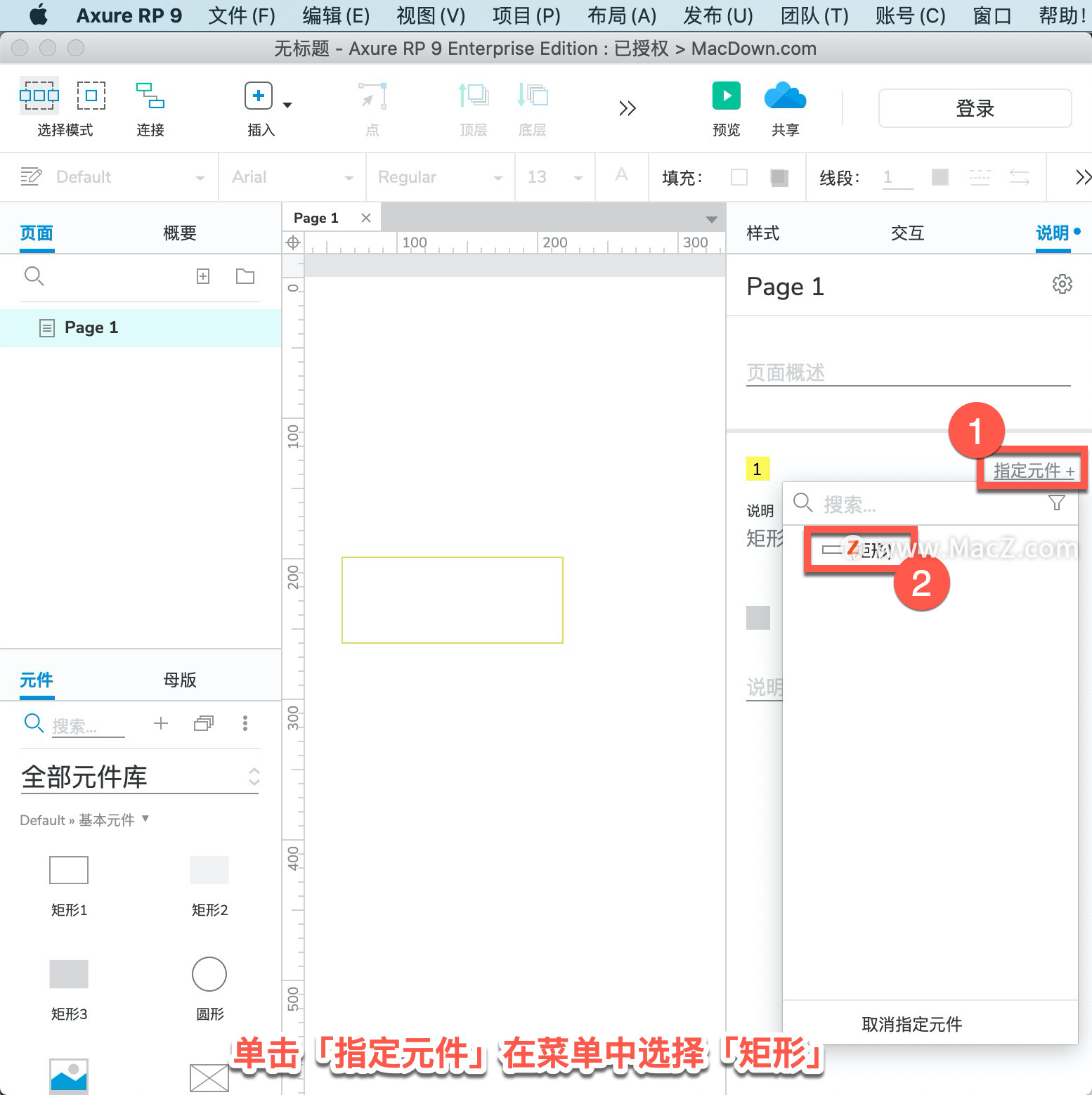Image resolution: width=1092 pixels, height=1095 pixels.
Task: Click the empty fill color swatch
Action: point(739,177)
